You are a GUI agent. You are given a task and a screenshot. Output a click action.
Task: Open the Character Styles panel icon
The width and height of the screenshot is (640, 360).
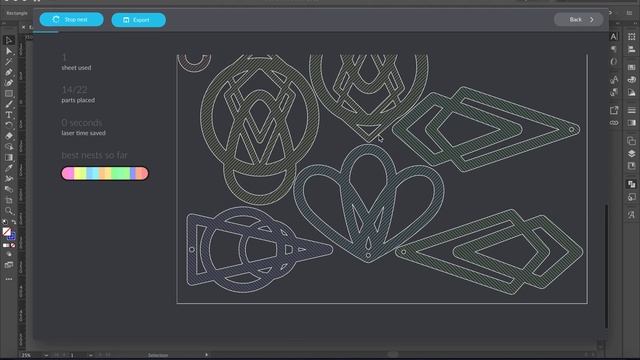click(614, 80)
